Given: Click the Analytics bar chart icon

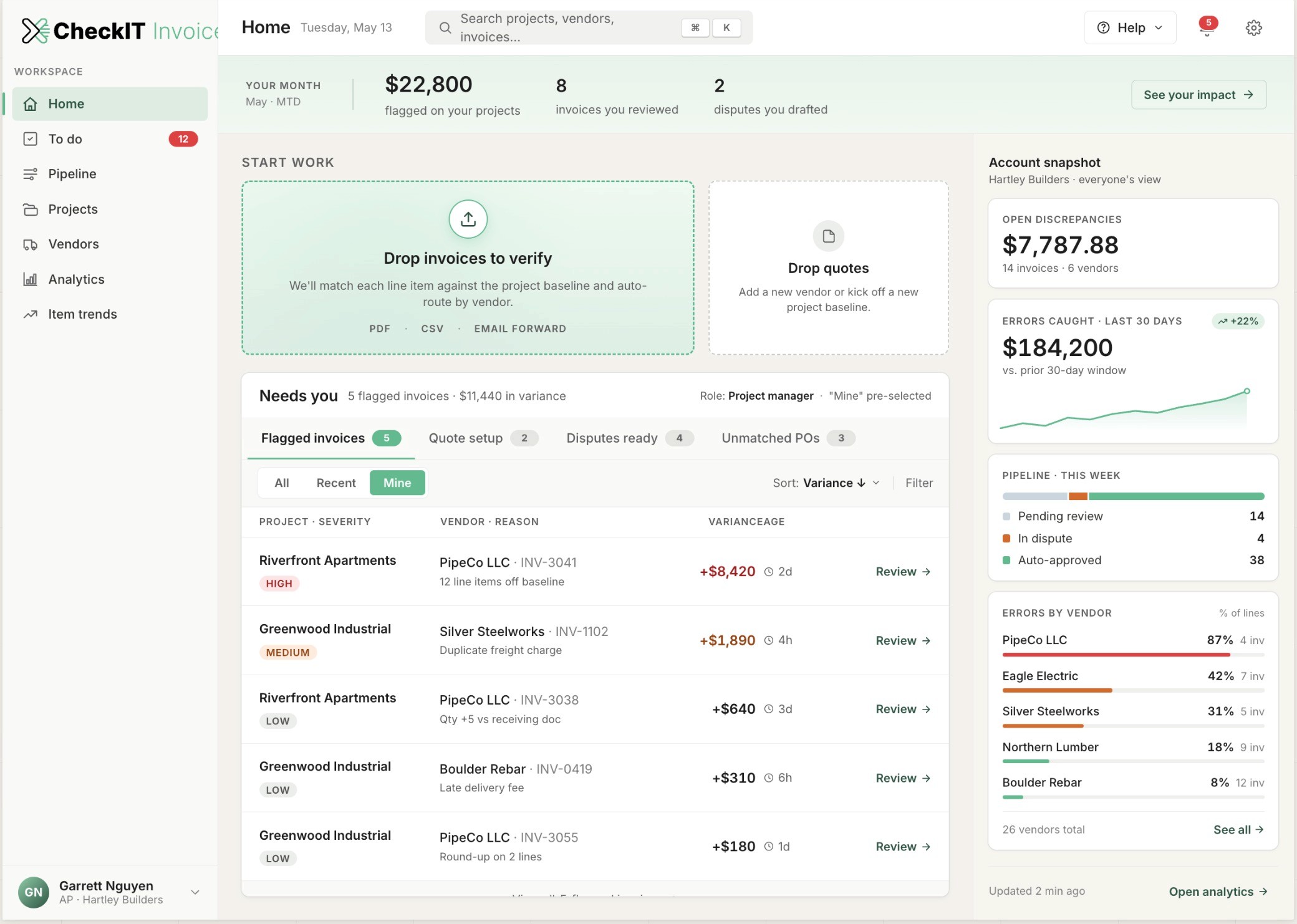Looking at the screenshot, I should tap(30, 279).
